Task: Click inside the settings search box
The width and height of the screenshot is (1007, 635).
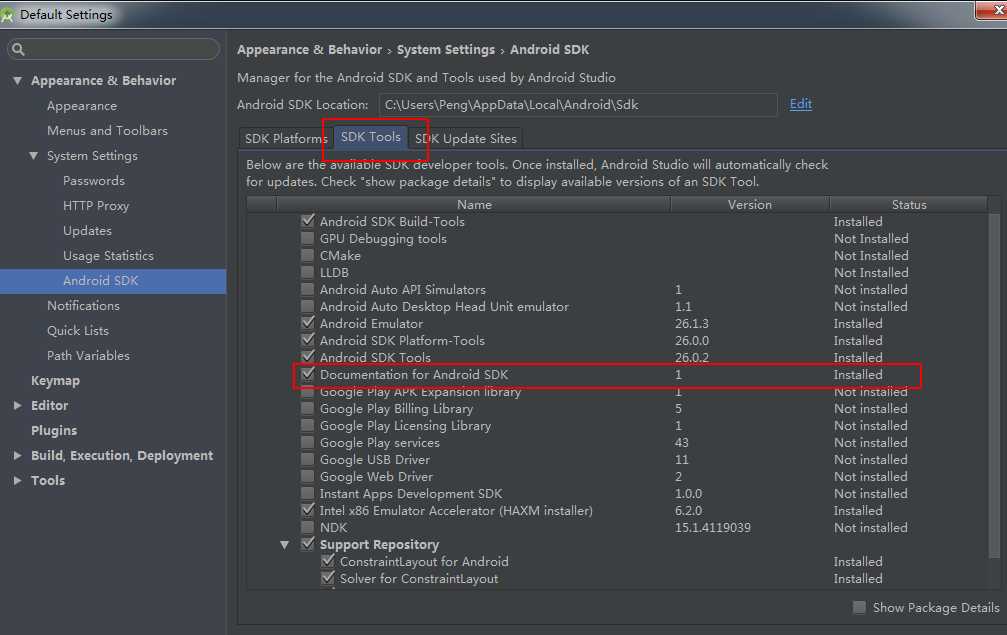Action: [x=113, y=49]
